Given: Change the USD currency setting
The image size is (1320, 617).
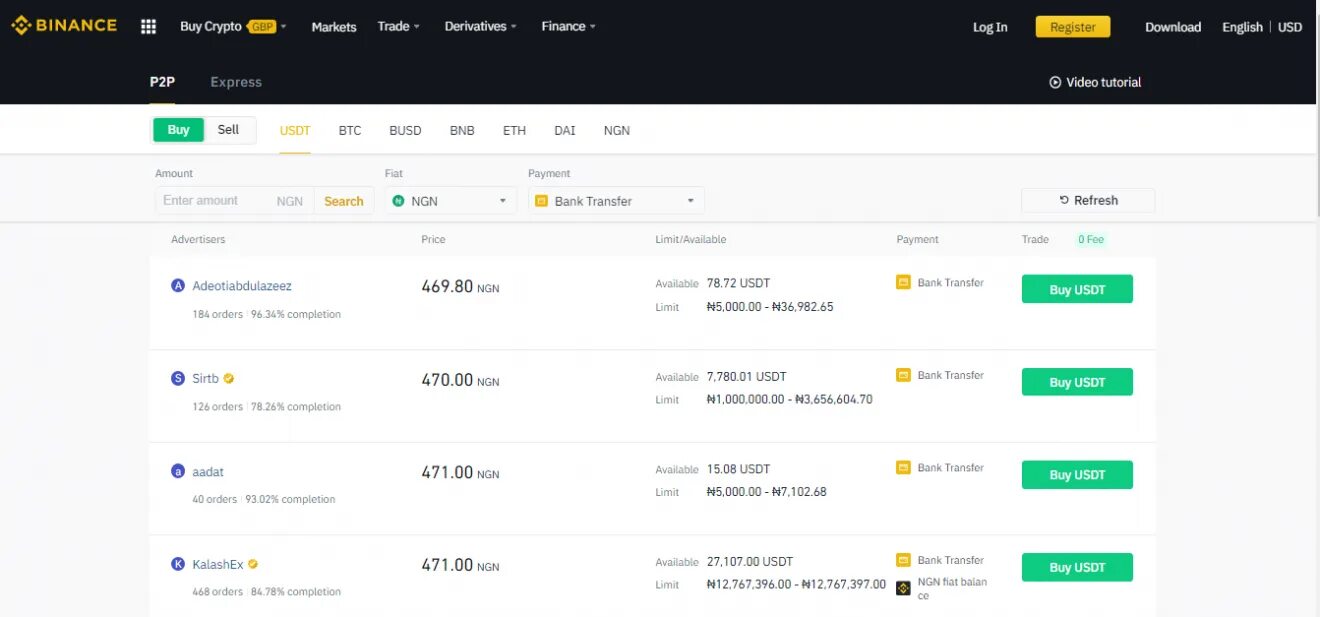Looking at the screenshot, I should coord(1290,27).
